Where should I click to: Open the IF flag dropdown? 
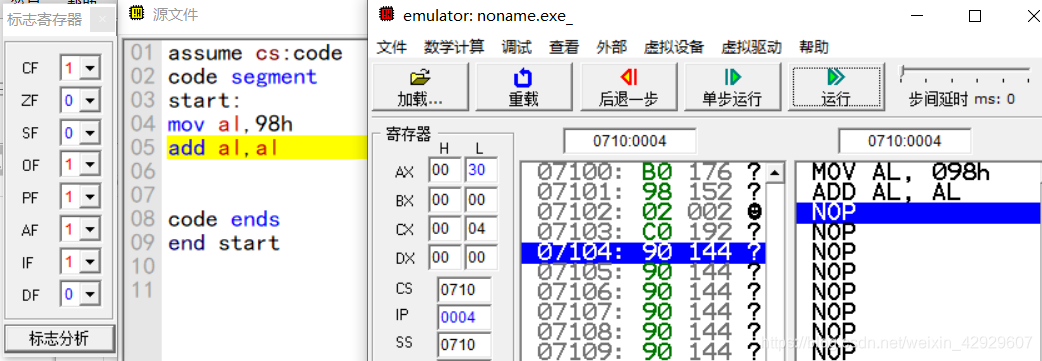[x=90, y=262]
